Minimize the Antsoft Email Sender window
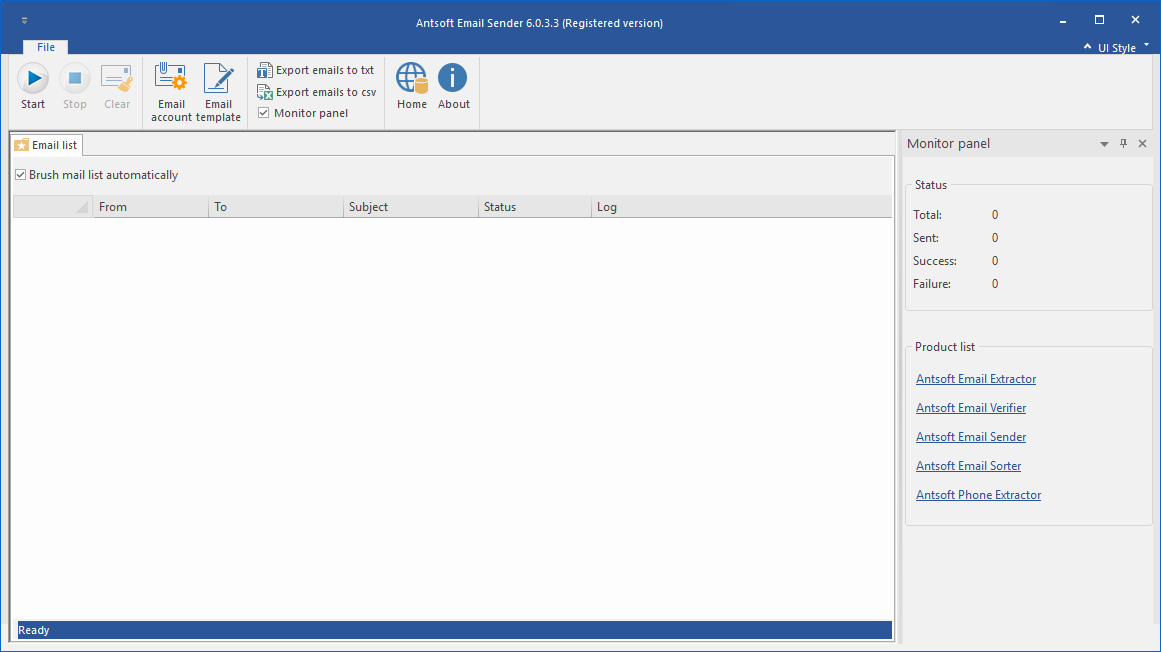The image size is (1161, 652). click(x=1063, y=21)
